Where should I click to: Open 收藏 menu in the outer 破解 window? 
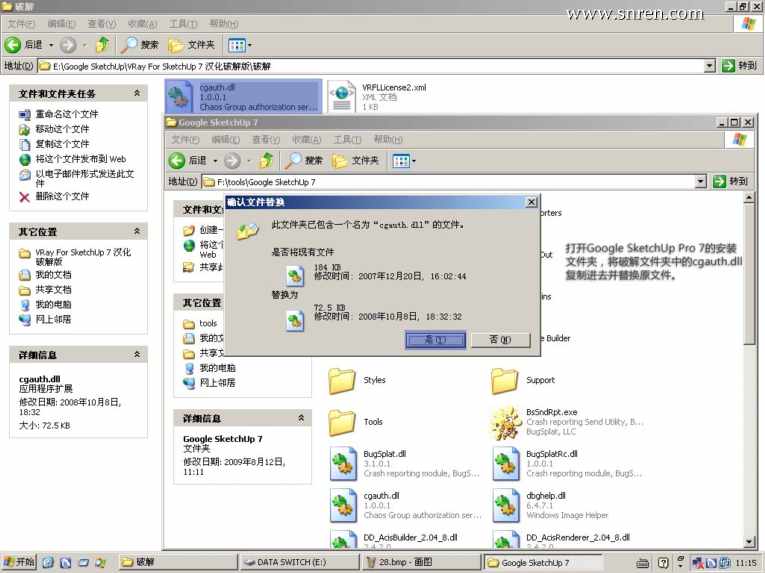pyautogui.click(x=142, y=23)
